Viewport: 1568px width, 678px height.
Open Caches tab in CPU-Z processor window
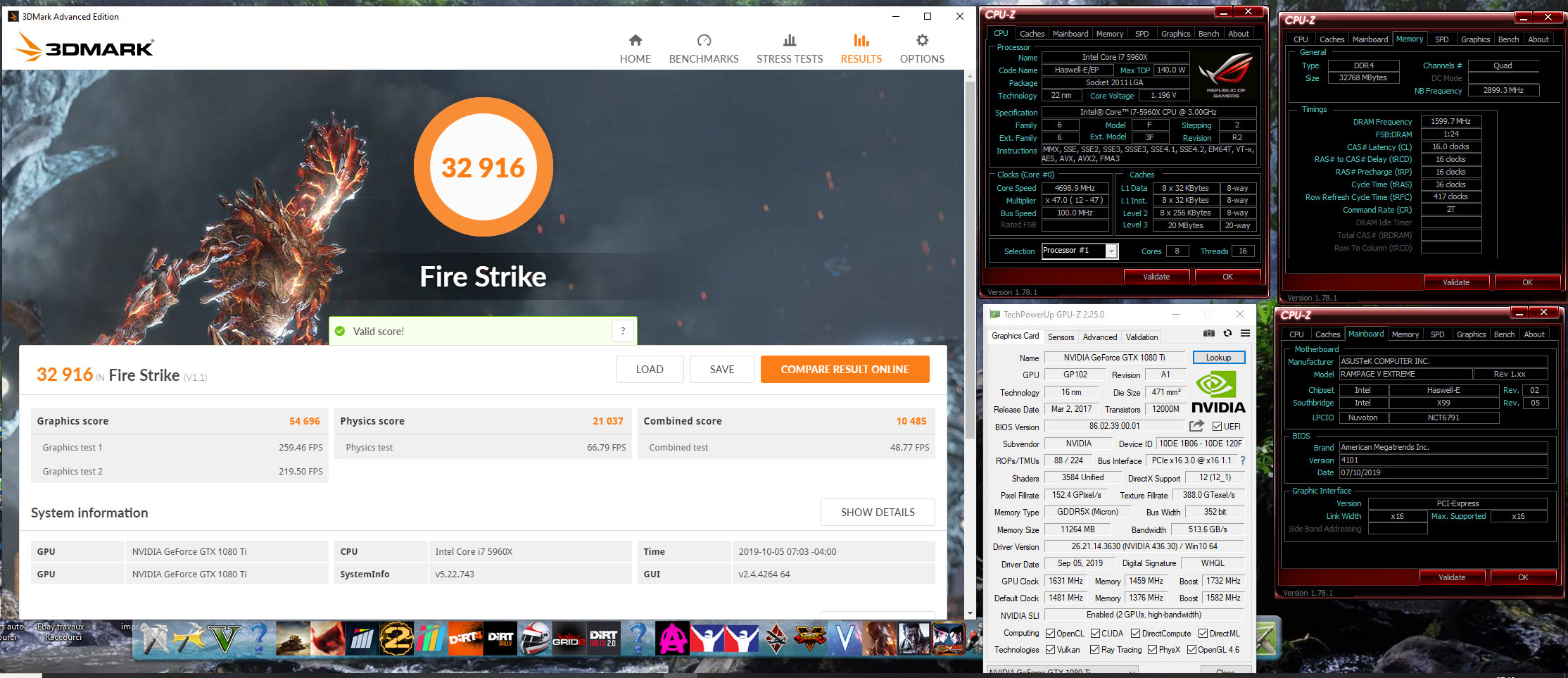(1032, 34)
